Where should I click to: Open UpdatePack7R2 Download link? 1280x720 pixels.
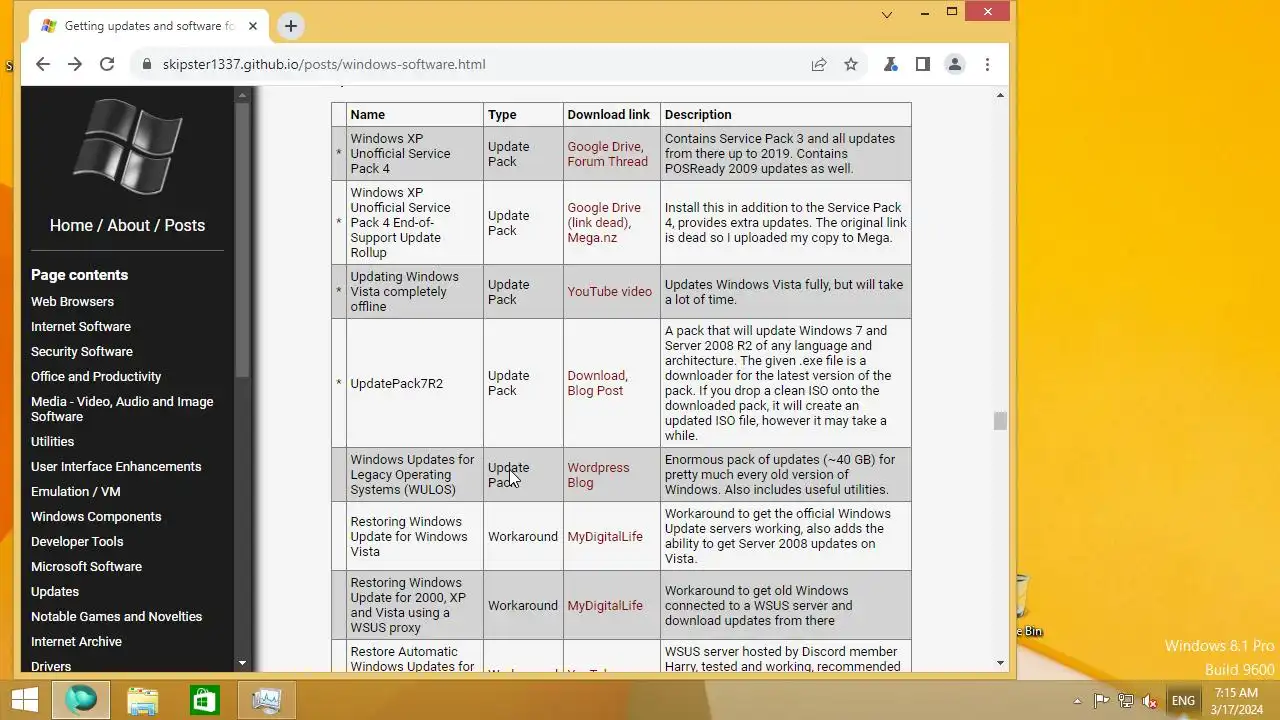click(x=596, y=375)
